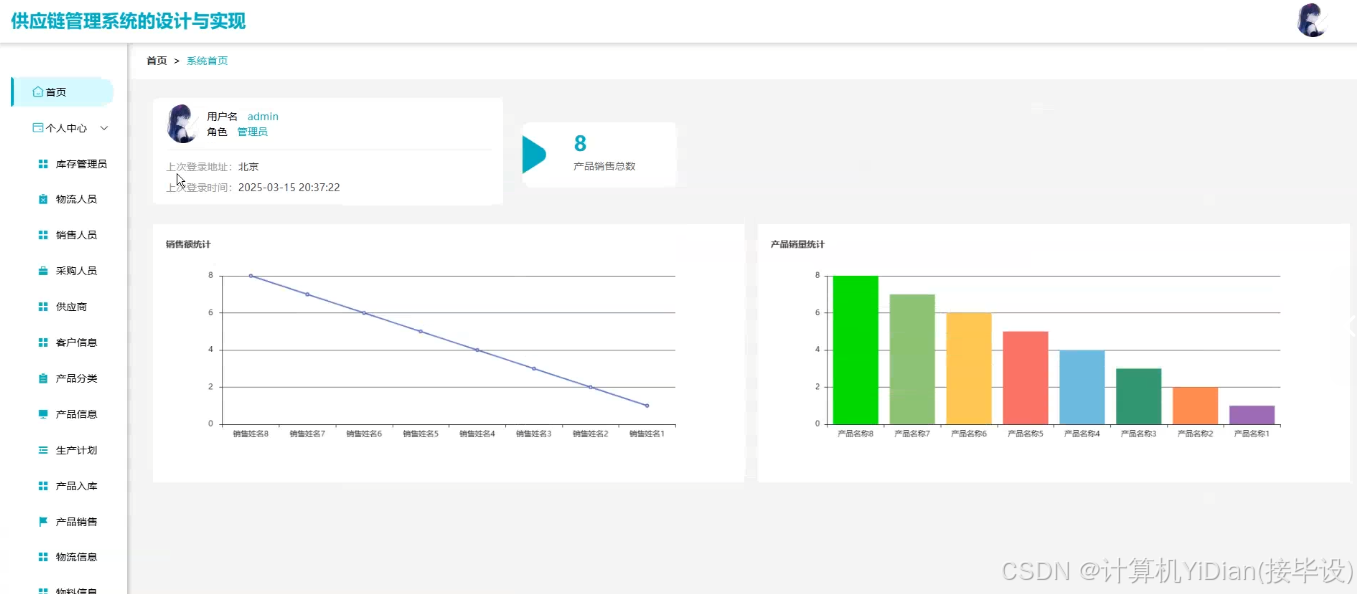This screenshot has width=1357, height=594.
Task: Click the green 产品名称8 bar
Action: (x=855, y=350)
